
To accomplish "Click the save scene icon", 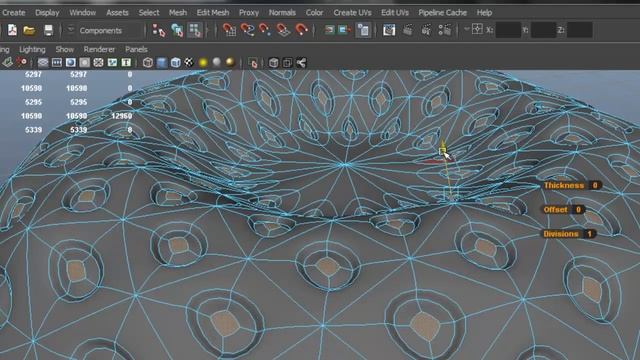I will pyautogui.click(x=48, y=30).
